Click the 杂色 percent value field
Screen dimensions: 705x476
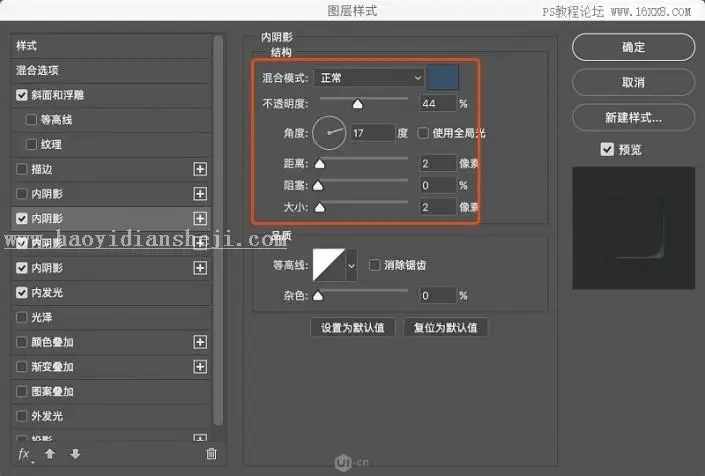point(437,296)
